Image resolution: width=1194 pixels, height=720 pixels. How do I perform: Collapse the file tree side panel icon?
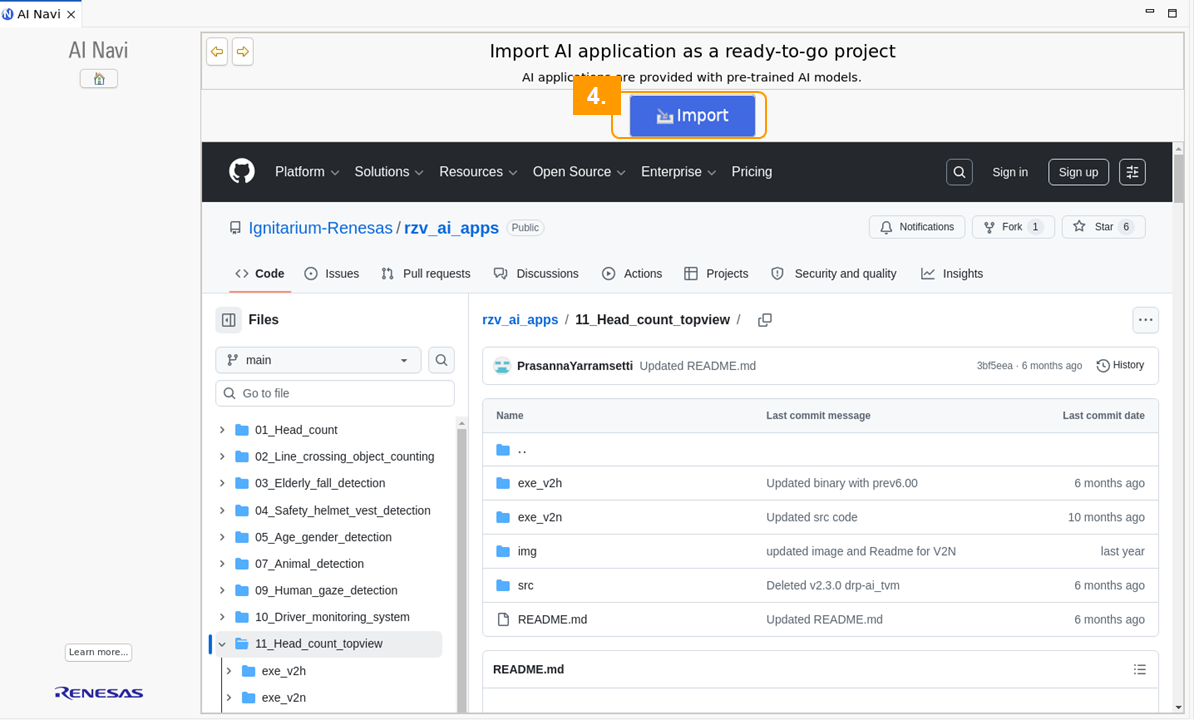(x=228, y=320)
